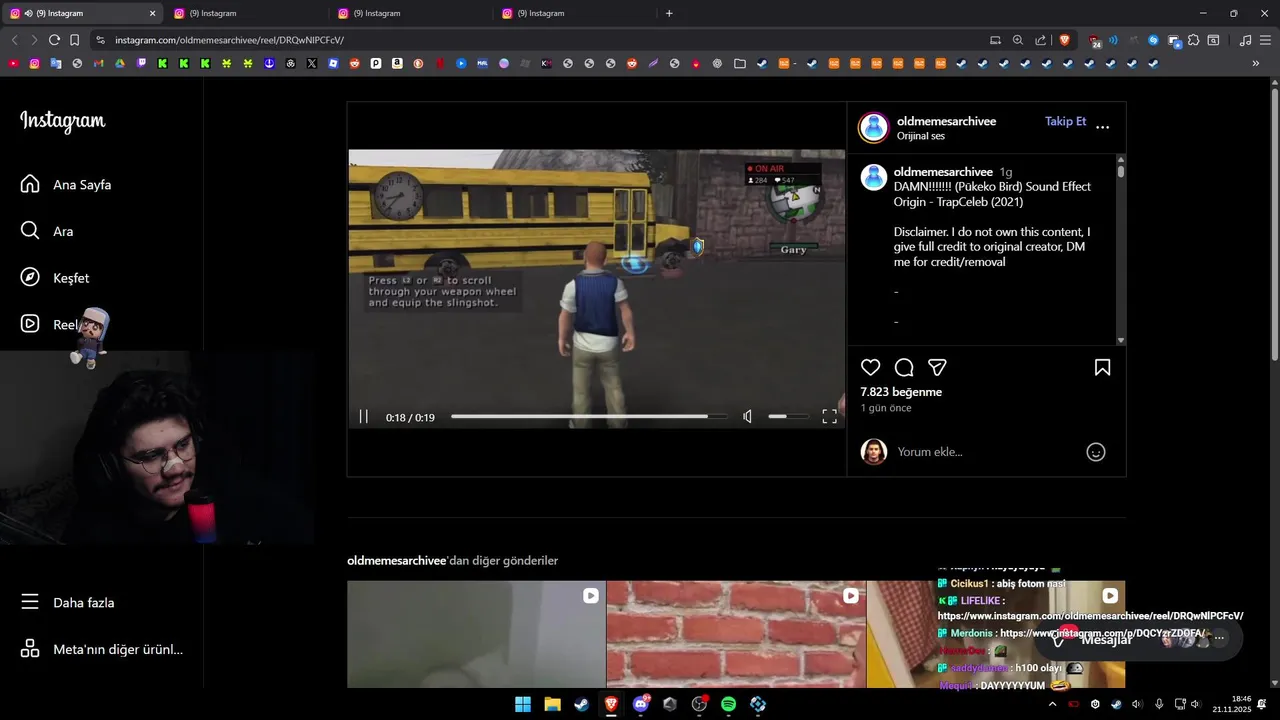Mute the video with speaker icon
This screenshot has height=720, width=1280.
pyautogui.click(x=747, y=417)
